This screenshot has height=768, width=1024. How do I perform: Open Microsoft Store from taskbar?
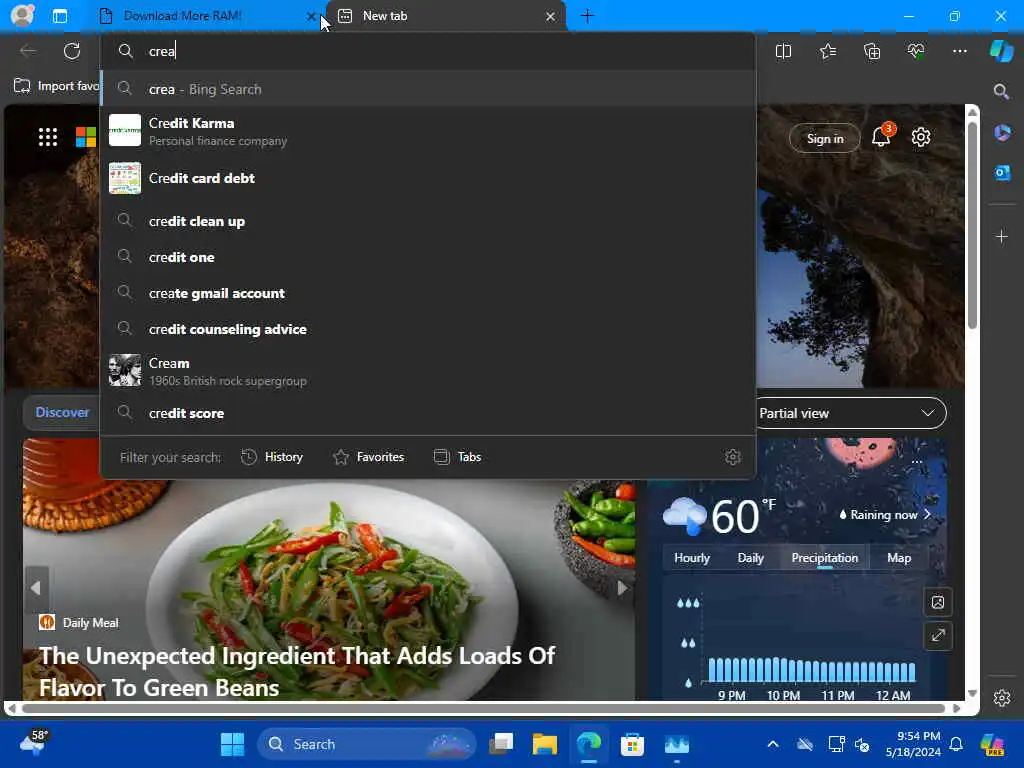(x=632, y=744)
